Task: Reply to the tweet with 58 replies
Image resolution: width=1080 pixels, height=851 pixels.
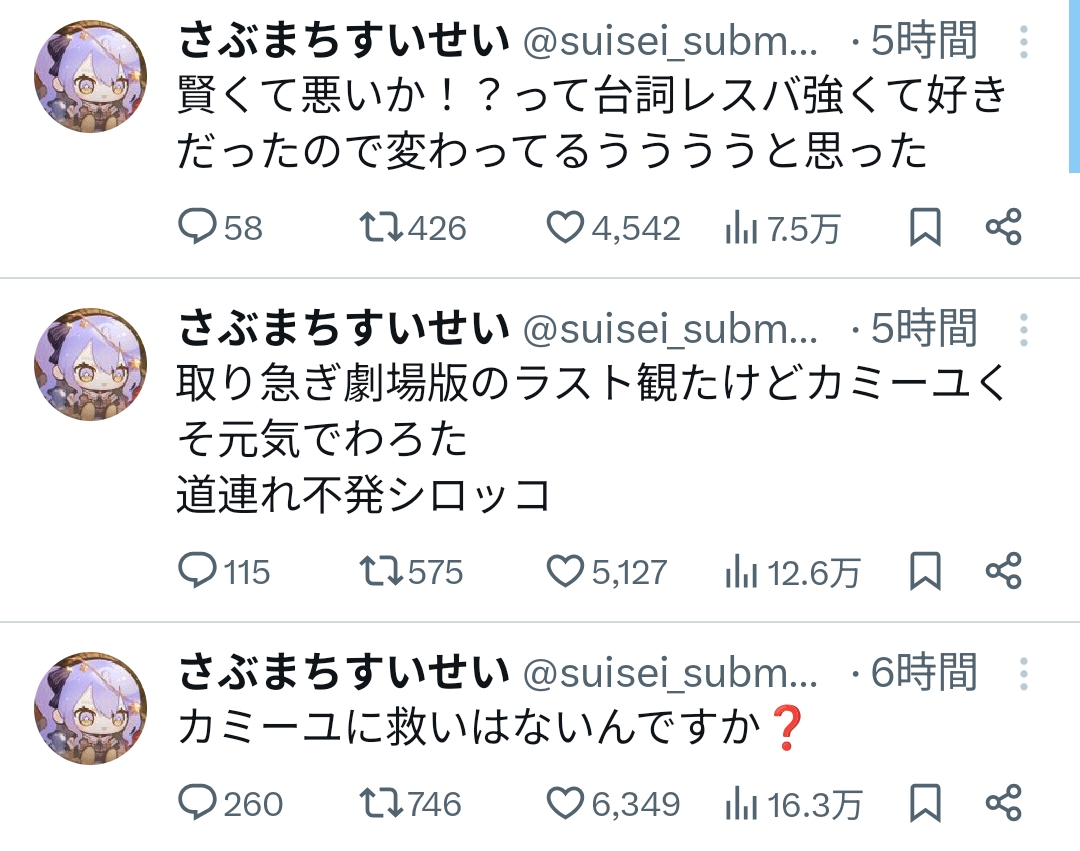Action: [x=197, y=229]
